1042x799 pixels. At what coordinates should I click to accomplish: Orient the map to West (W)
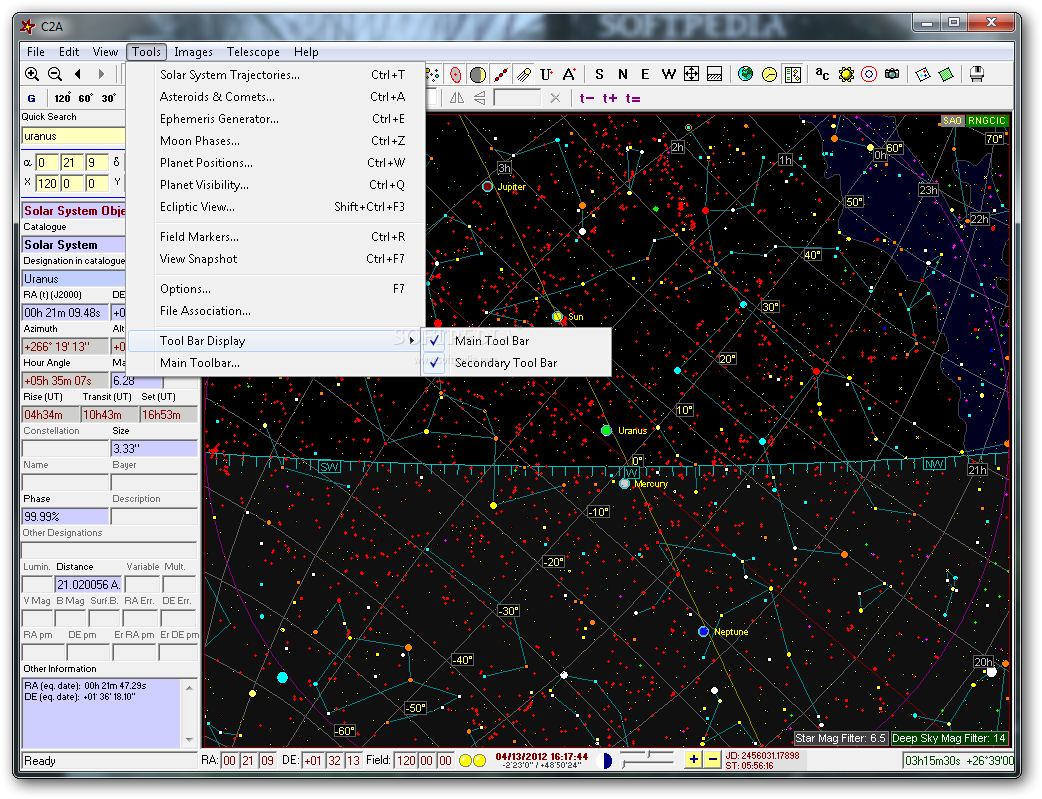pos(669,74)
